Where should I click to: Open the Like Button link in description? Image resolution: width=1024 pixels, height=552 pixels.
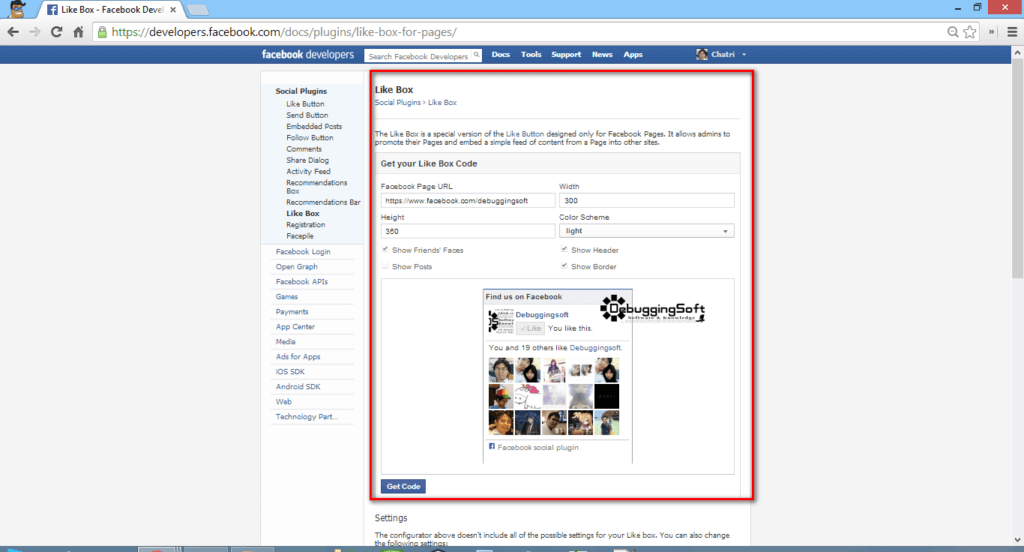(524, 134)
